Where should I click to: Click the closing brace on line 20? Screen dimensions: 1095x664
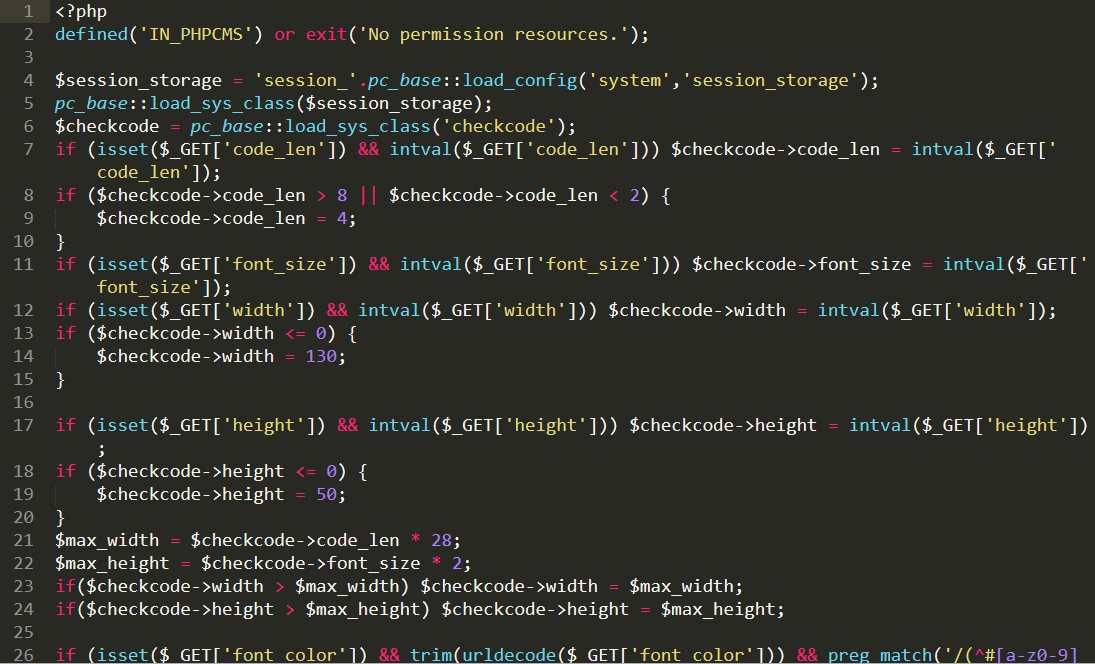click(x=60, y=517)
